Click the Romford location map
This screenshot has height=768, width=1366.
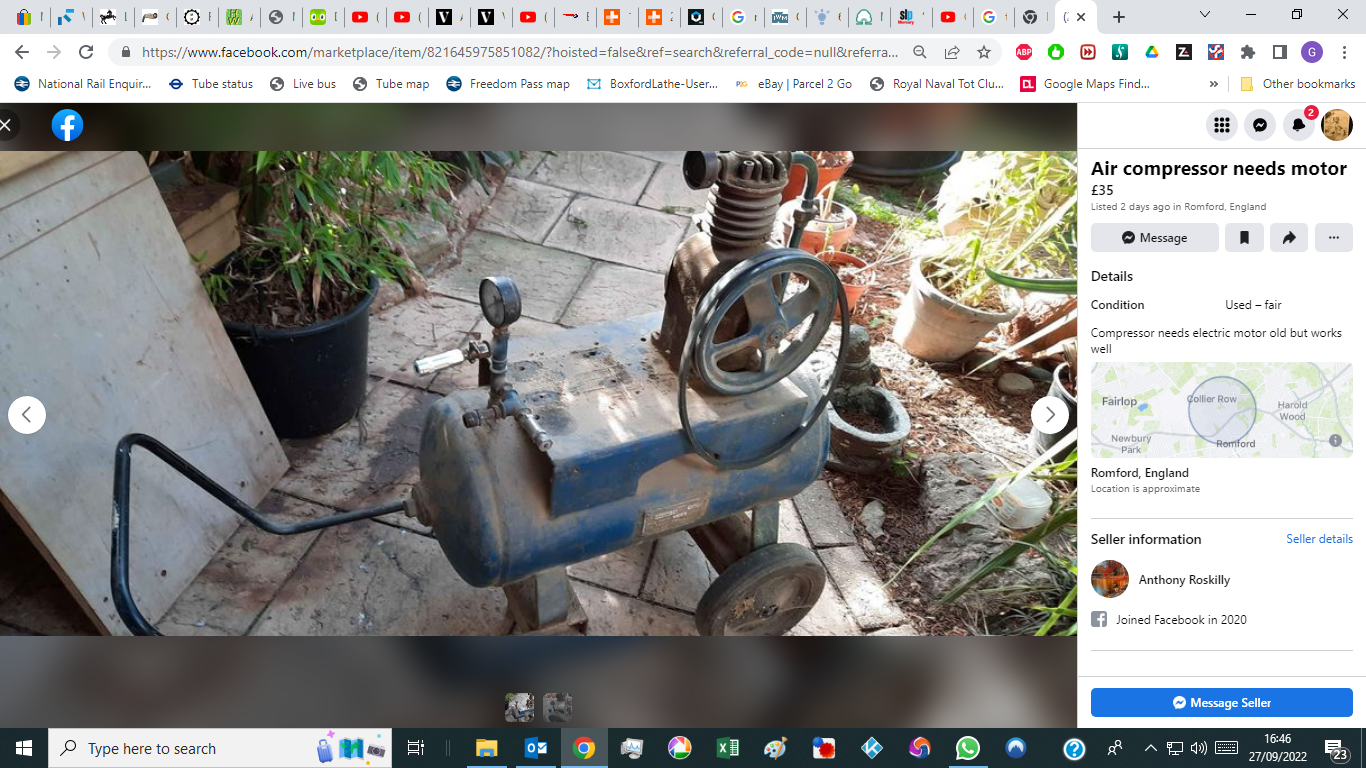tap(1221, 410)
